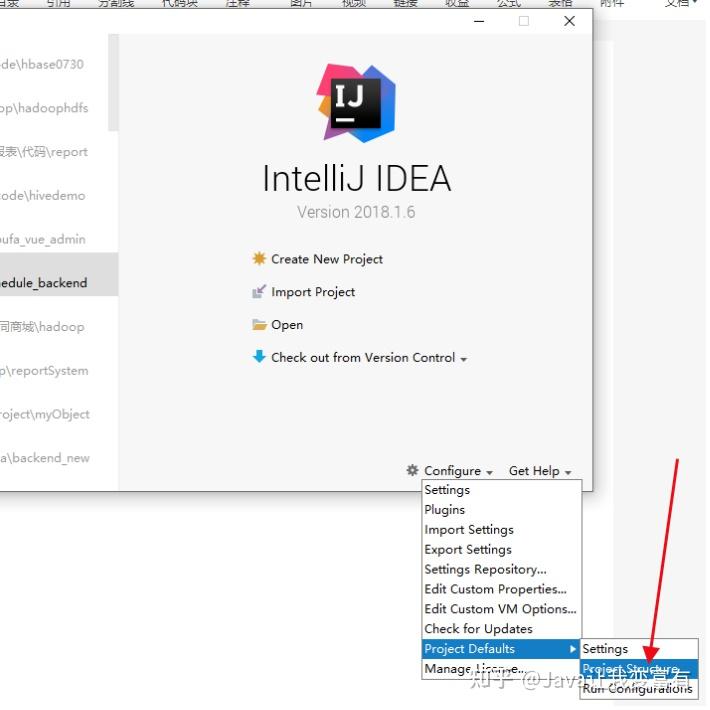710x710 pixels.
Task: Select Manage License... entry
Action: coord(501,669)
